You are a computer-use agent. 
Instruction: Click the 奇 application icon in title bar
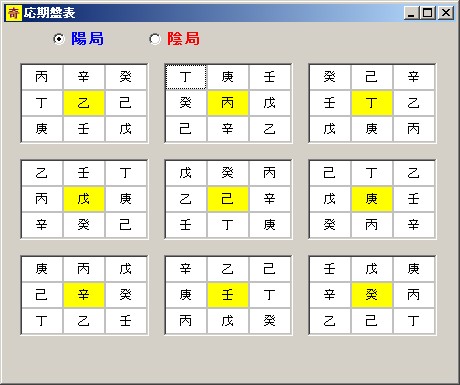coord(14,13)
